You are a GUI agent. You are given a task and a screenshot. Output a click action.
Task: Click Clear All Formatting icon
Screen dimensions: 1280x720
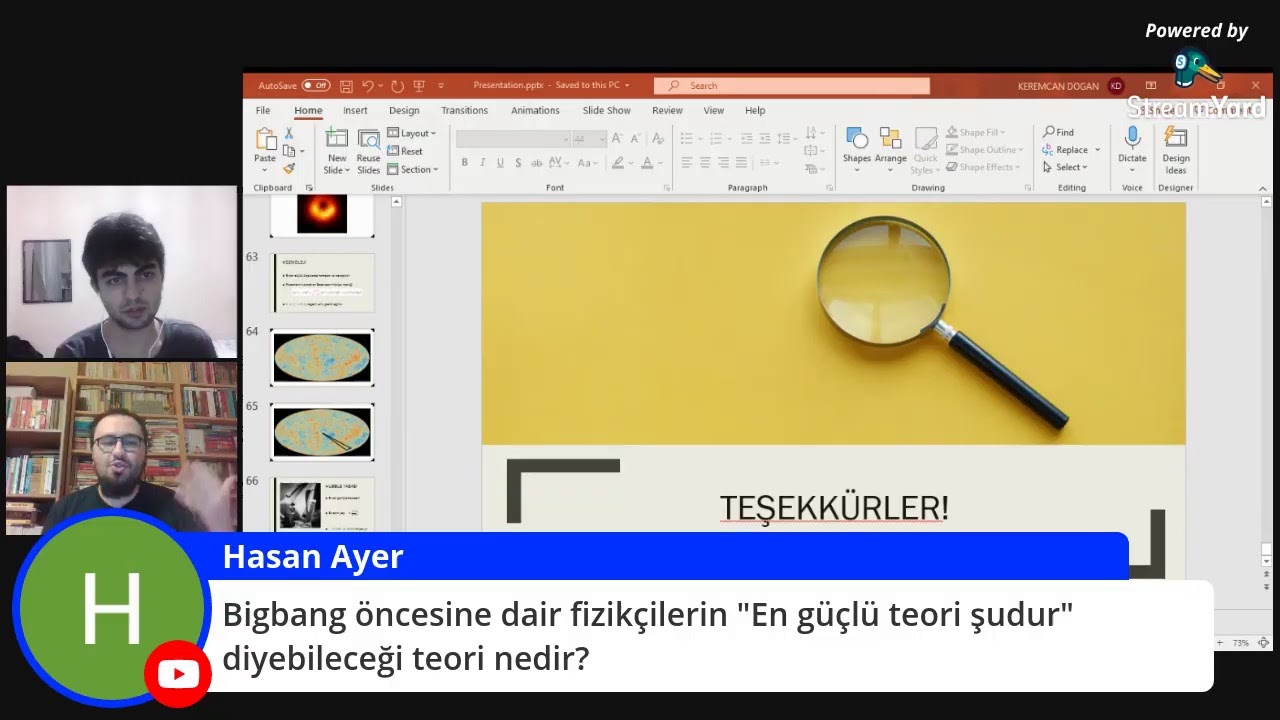658,139
